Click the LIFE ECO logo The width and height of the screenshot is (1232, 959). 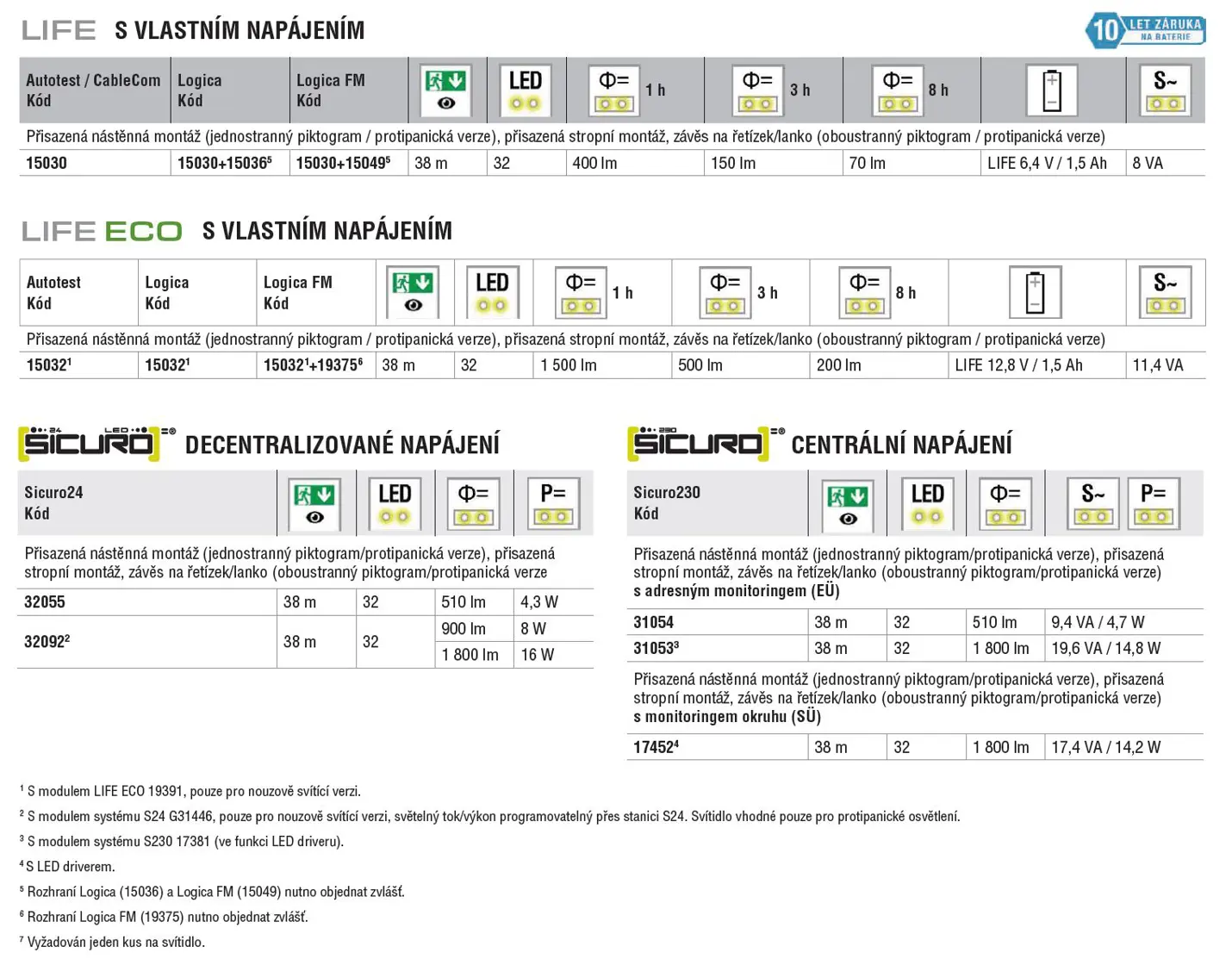[x=102, y=231]
